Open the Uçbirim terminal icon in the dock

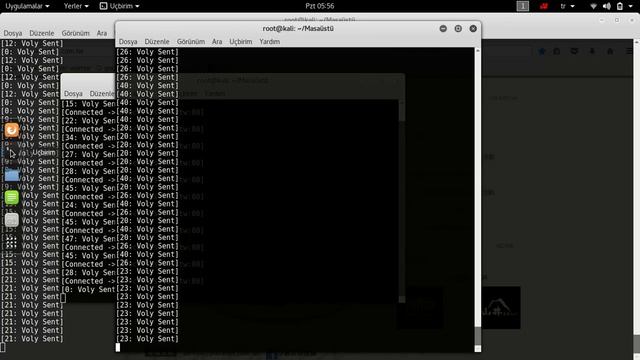click(x=11, y=153)
